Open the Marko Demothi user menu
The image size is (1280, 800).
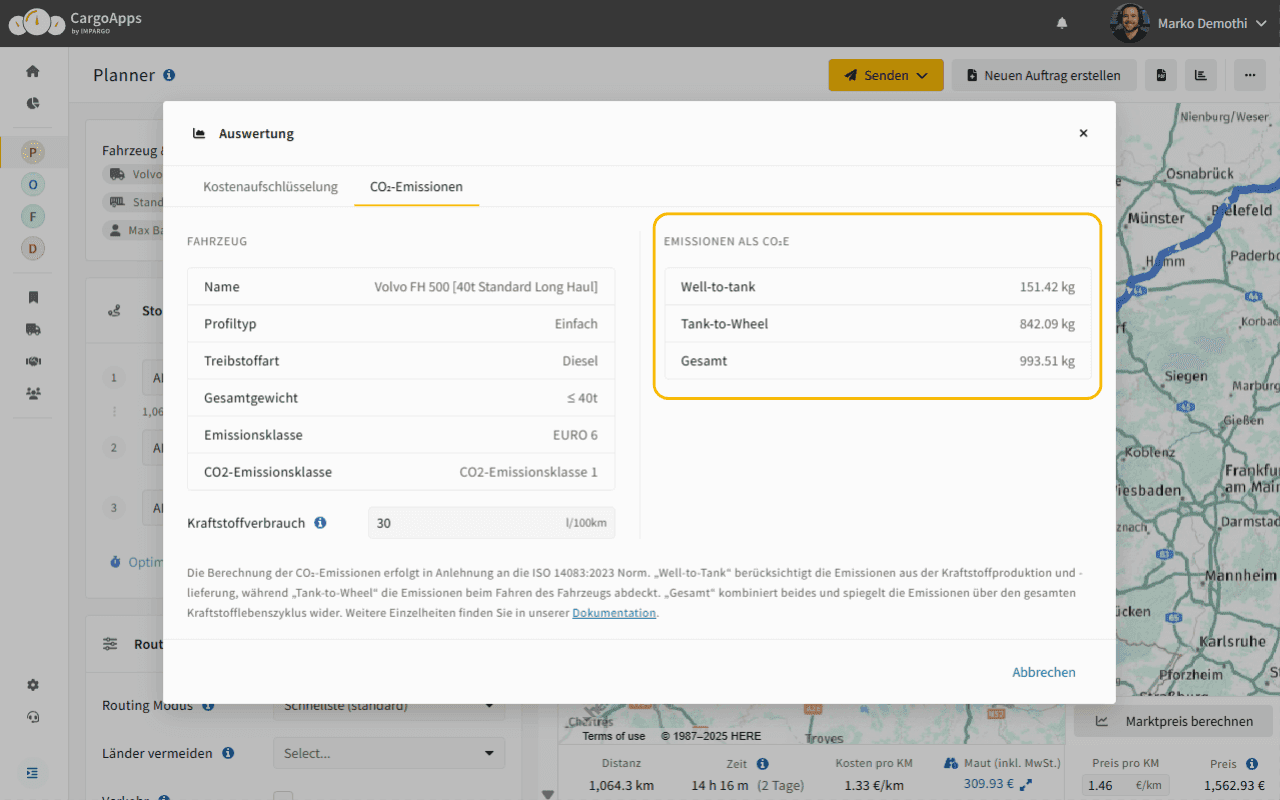[x=1190, y=23]
